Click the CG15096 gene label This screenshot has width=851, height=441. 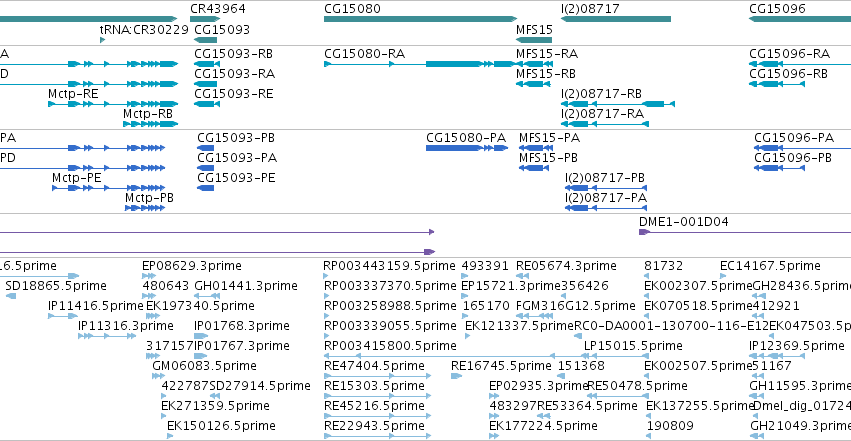777,9
